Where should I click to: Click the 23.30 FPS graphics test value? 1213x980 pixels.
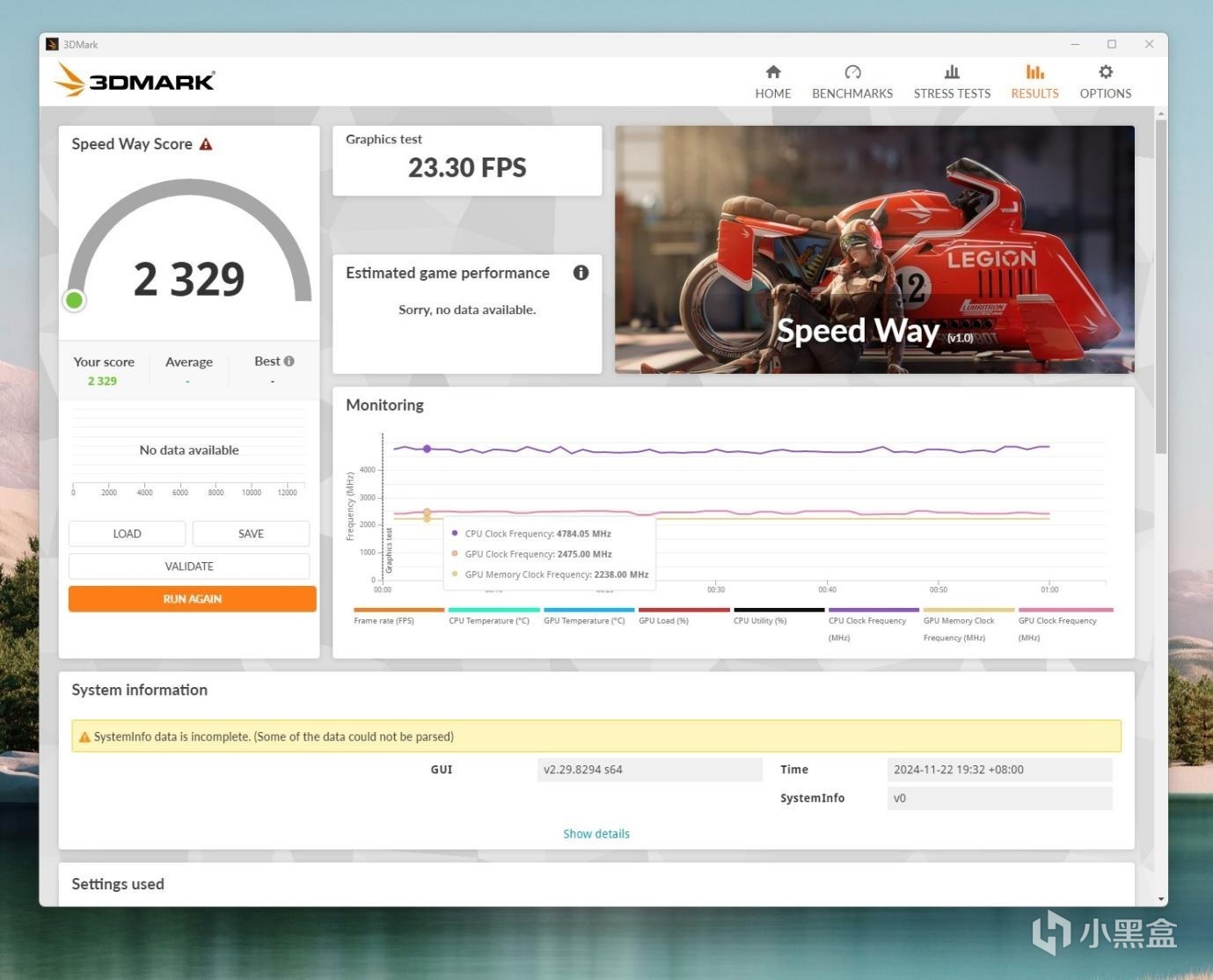point(467,167)
